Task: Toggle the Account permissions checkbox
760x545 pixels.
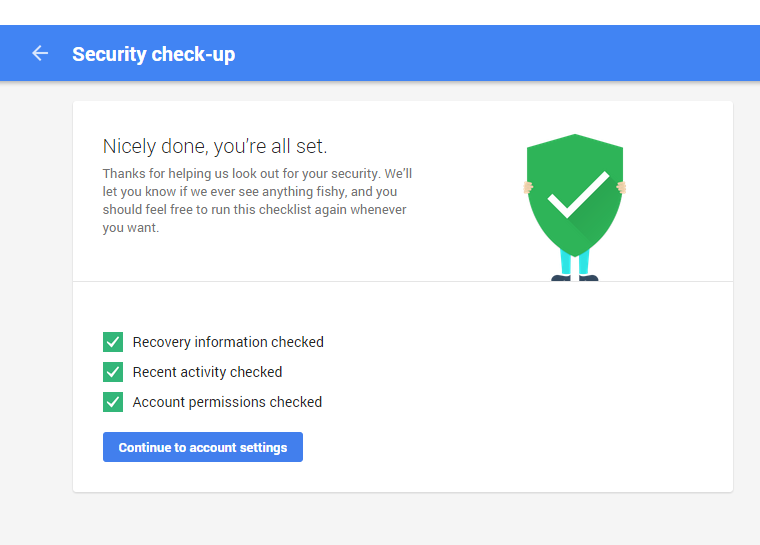Action: 113,402
